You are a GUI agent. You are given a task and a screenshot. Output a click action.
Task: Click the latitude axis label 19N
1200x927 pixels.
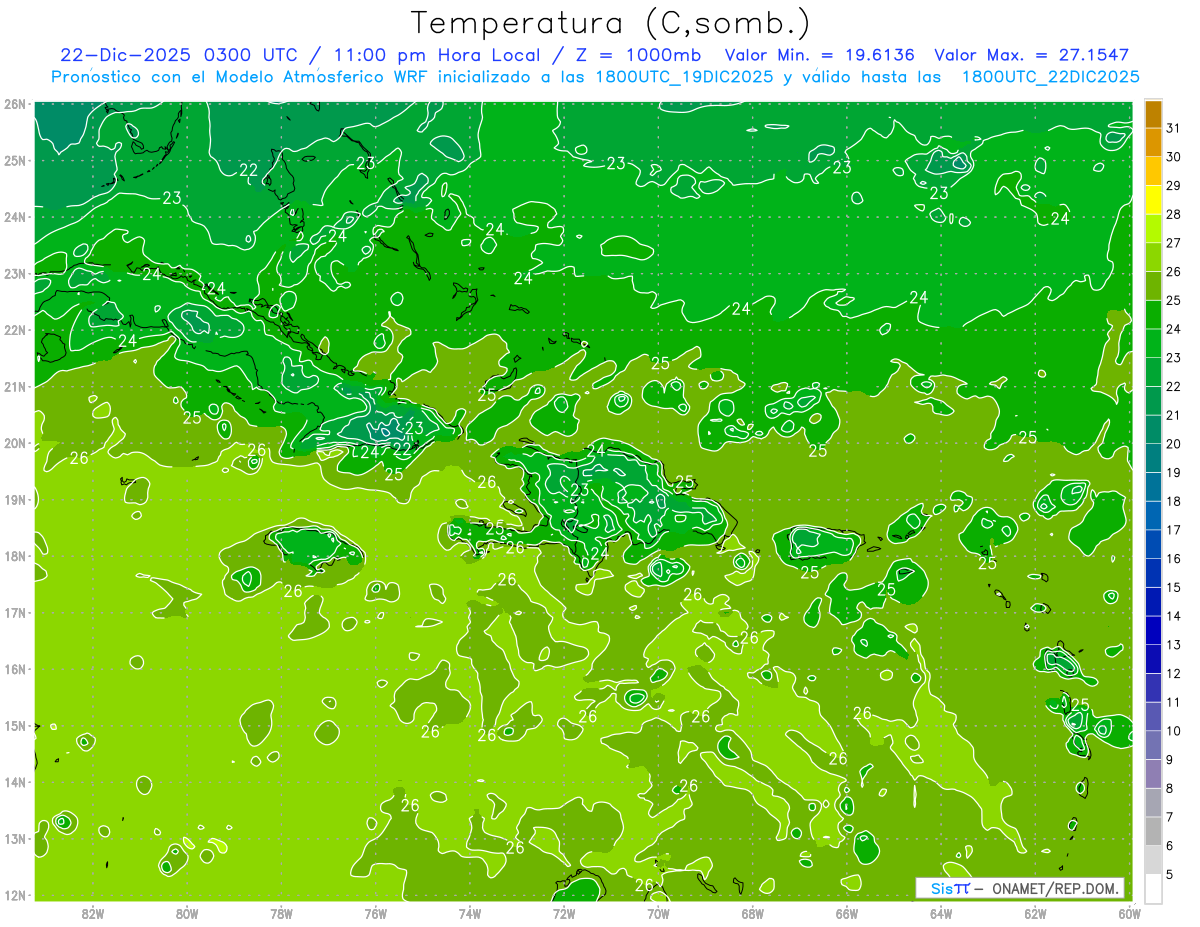(14, 499)
